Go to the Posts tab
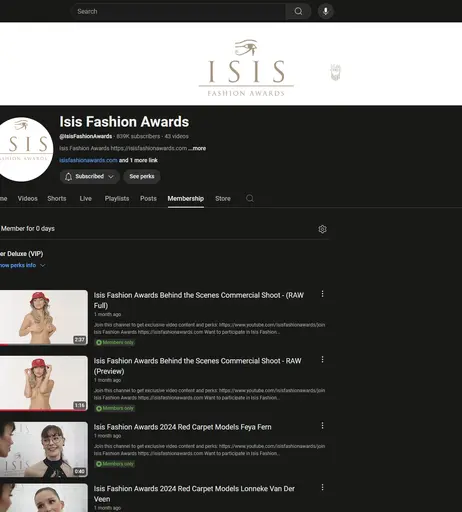The height and width of the screenshot is (512, 462). (x=148, y=198)
